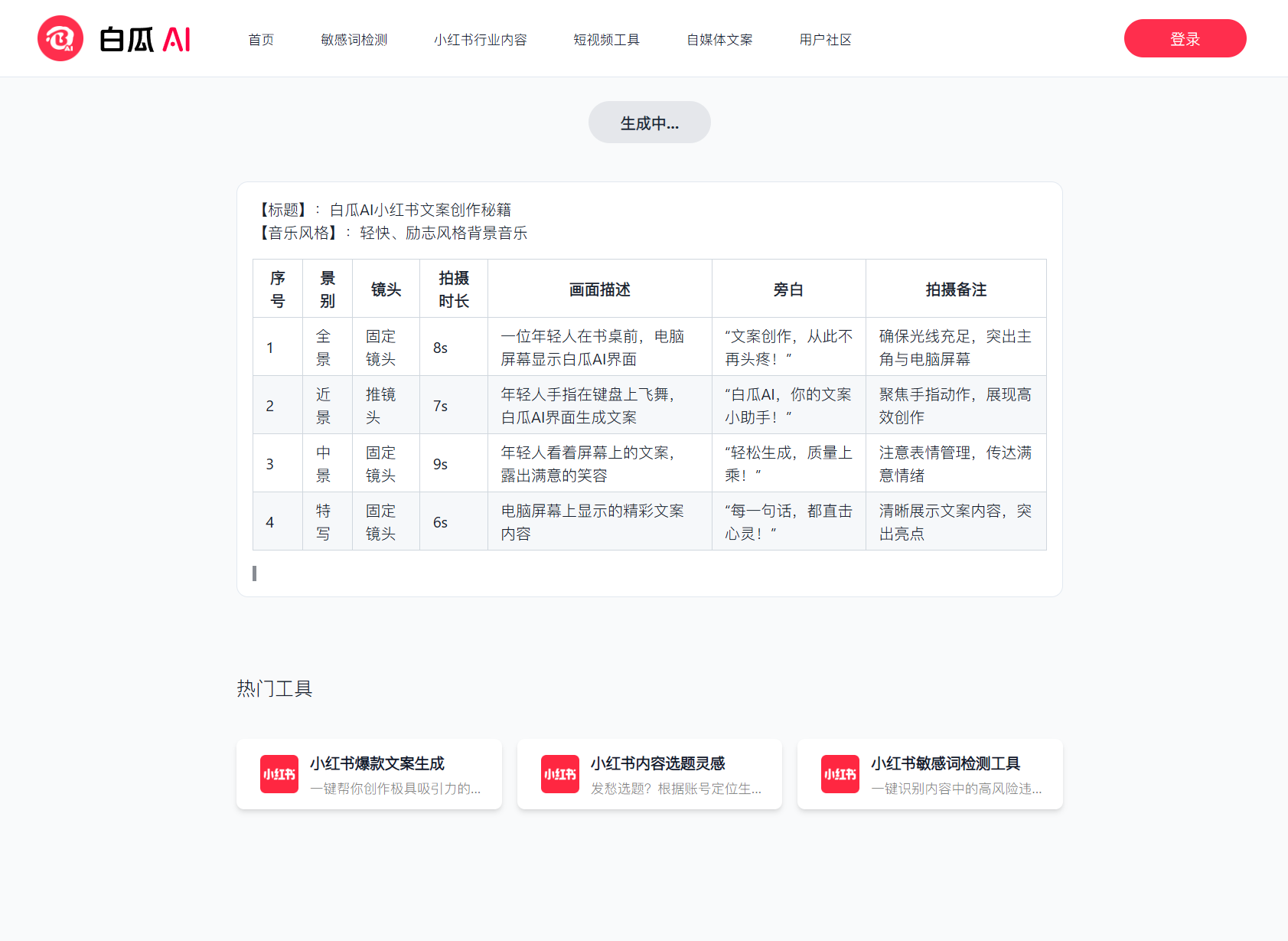The width and height of the screenshot is (1288, 941).
Task: Open the 首页 nav item
Action: coord(261,40)
